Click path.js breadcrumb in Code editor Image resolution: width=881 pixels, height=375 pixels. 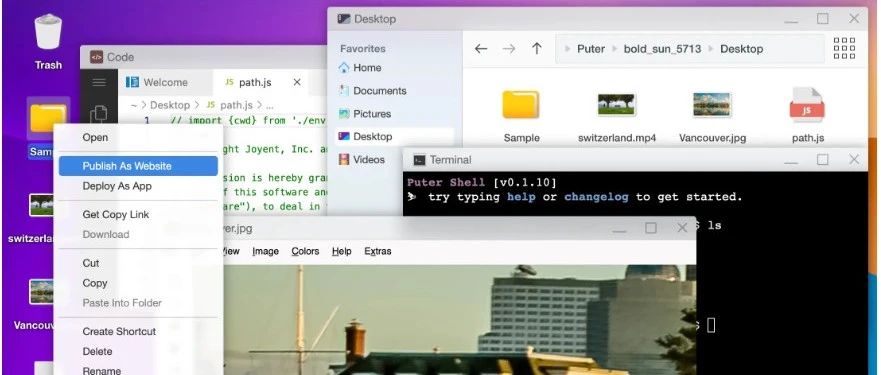click(236, 105)
